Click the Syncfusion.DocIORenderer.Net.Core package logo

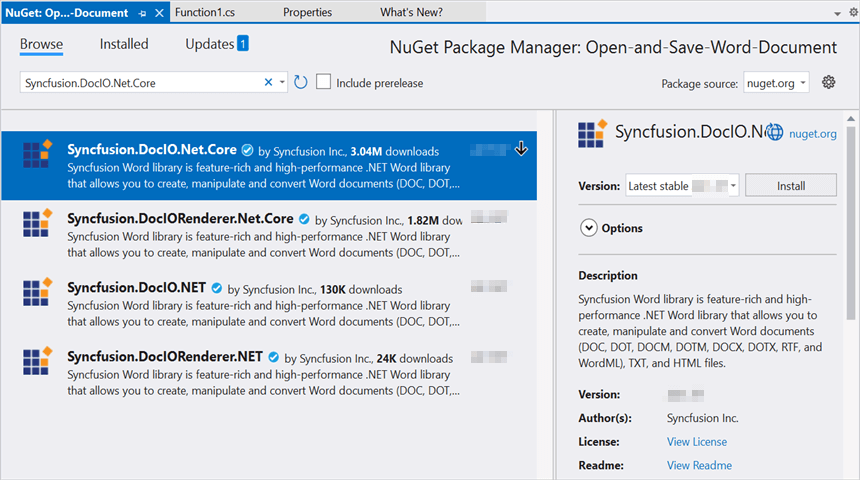[37, 222]
